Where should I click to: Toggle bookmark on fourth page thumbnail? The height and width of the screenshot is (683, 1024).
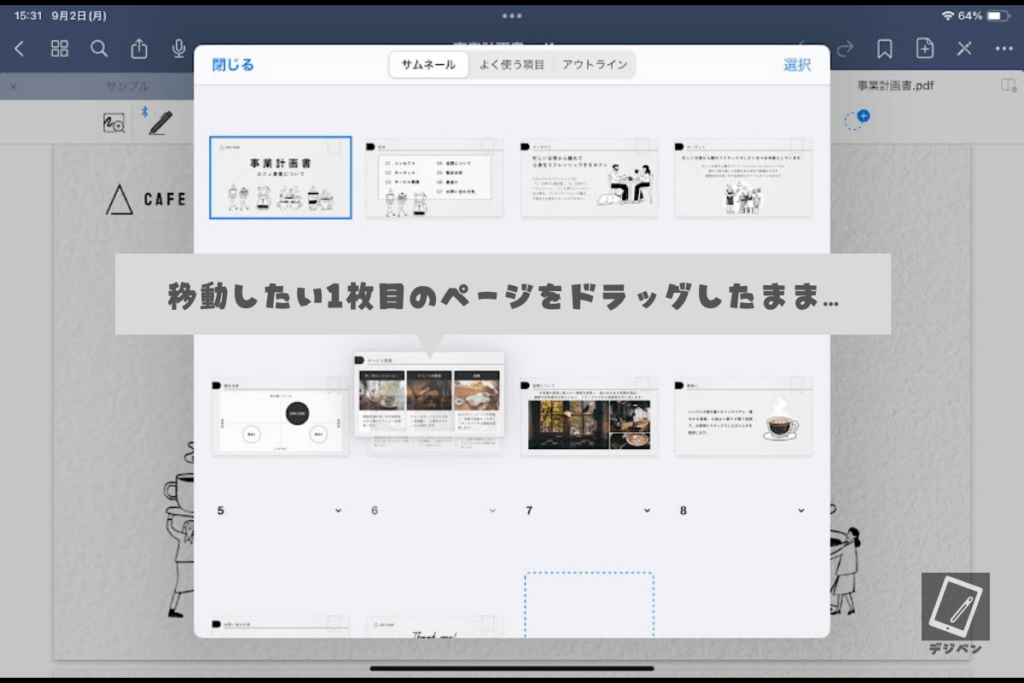click(798, 146)
